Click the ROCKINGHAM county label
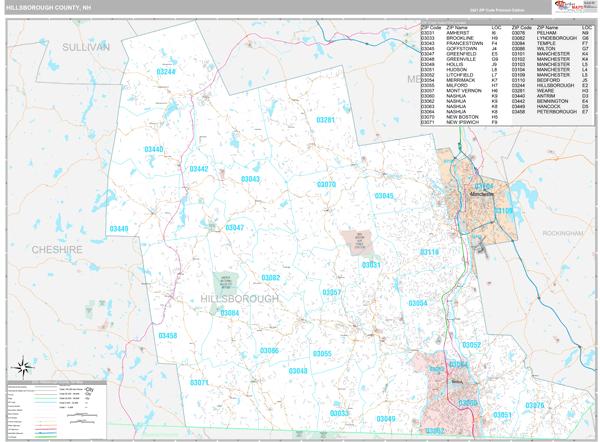This screenshot has width=600, height=442. (563, 233)
